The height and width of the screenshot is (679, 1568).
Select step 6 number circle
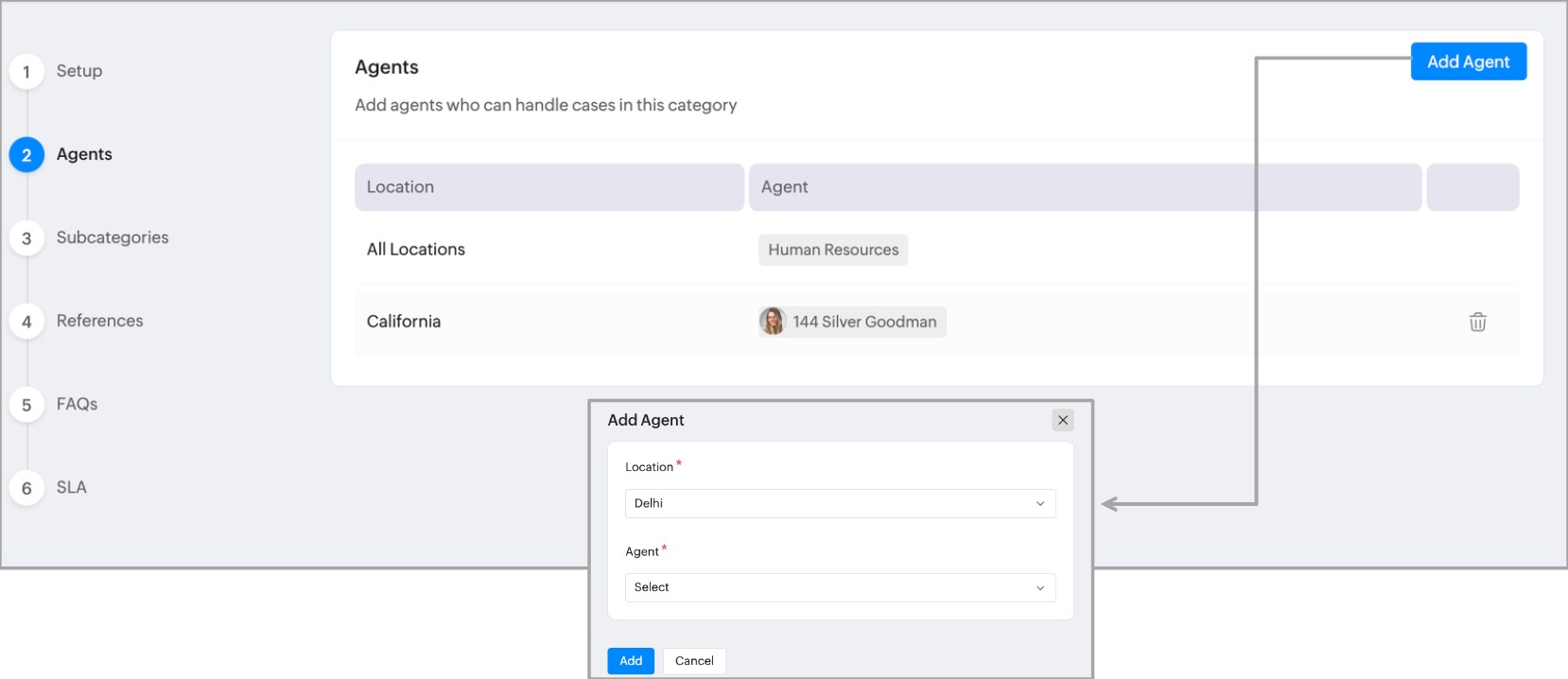(x=26, y=488)
